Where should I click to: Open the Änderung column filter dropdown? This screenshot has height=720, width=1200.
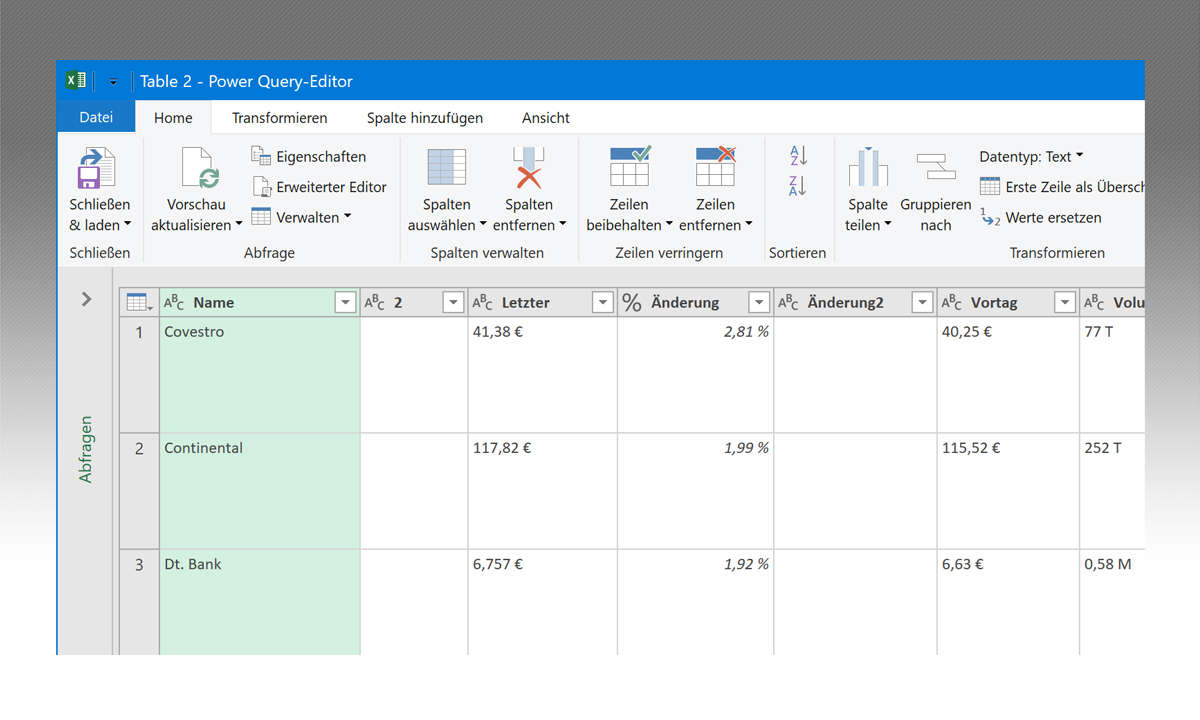759,302
